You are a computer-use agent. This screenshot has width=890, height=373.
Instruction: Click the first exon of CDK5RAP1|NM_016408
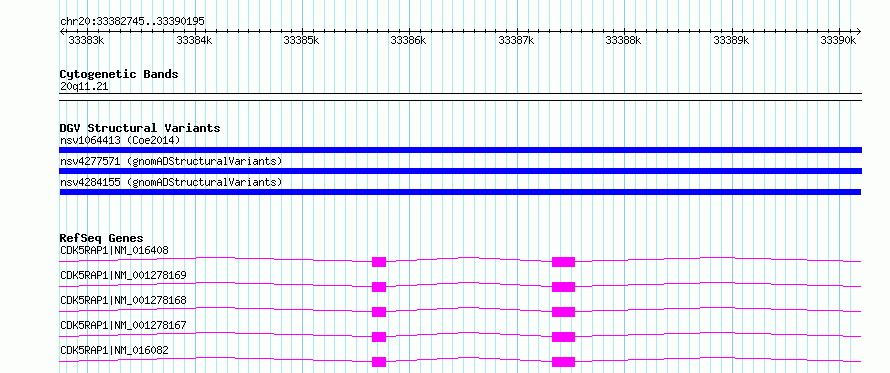(x=379, y=262)
